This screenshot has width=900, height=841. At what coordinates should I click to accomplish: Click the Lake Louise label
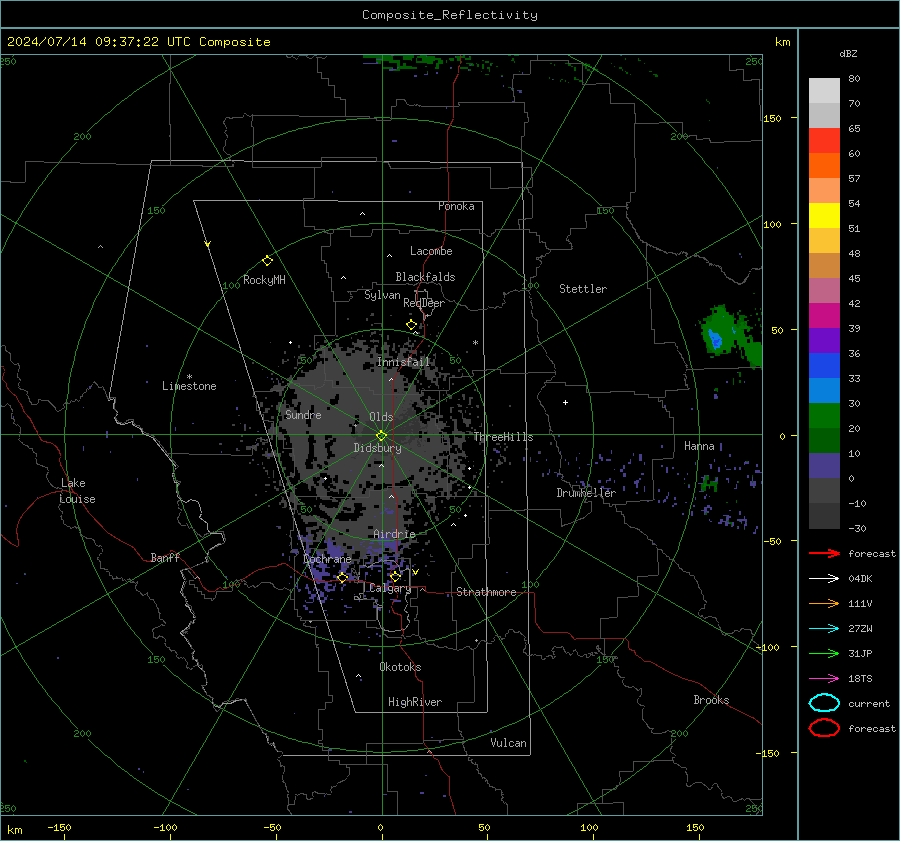coord(77,491)
